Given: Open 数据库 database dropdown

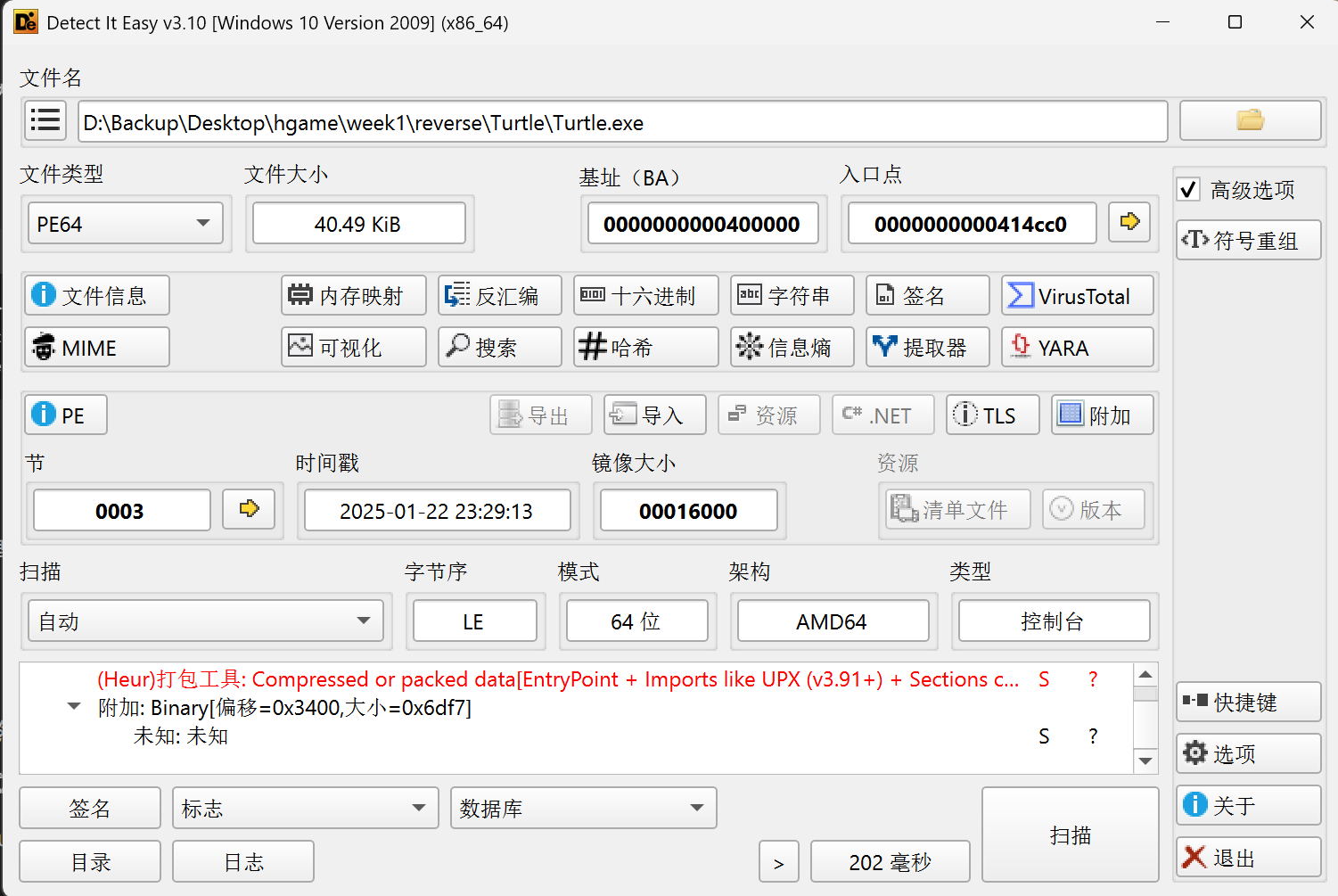Looking at the screenshot, I should click(x=584, y=808).
